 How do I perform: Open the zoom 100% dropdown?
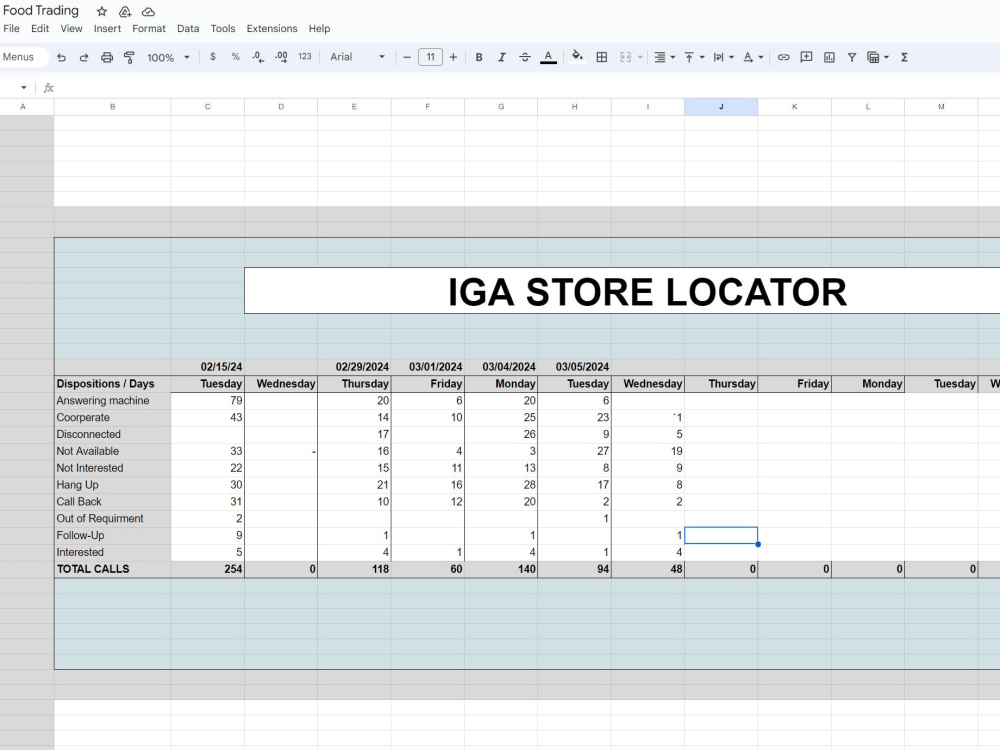coord(168,57)
